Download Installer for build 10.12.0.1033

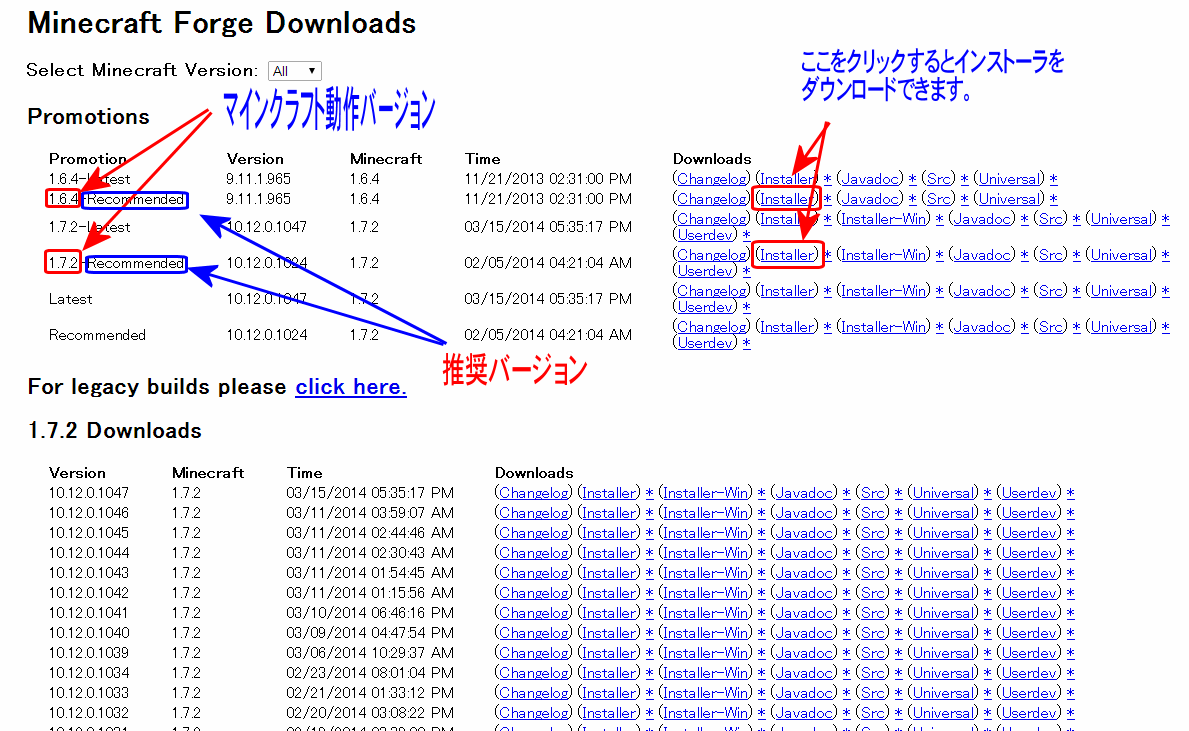[x=609, y=693]
